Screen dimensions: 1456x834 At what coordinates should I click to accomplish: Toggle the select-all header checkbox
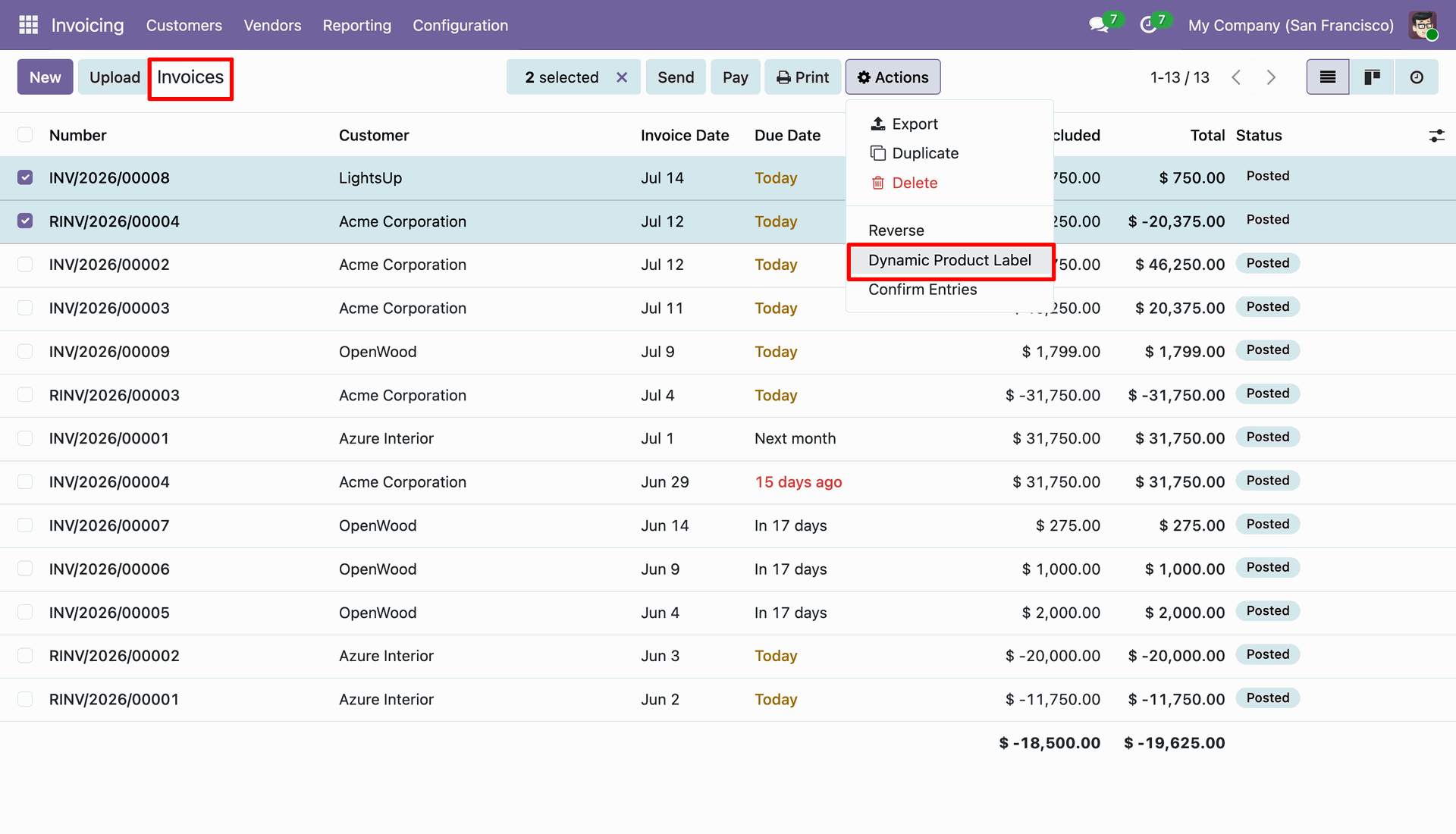point(25,135)
